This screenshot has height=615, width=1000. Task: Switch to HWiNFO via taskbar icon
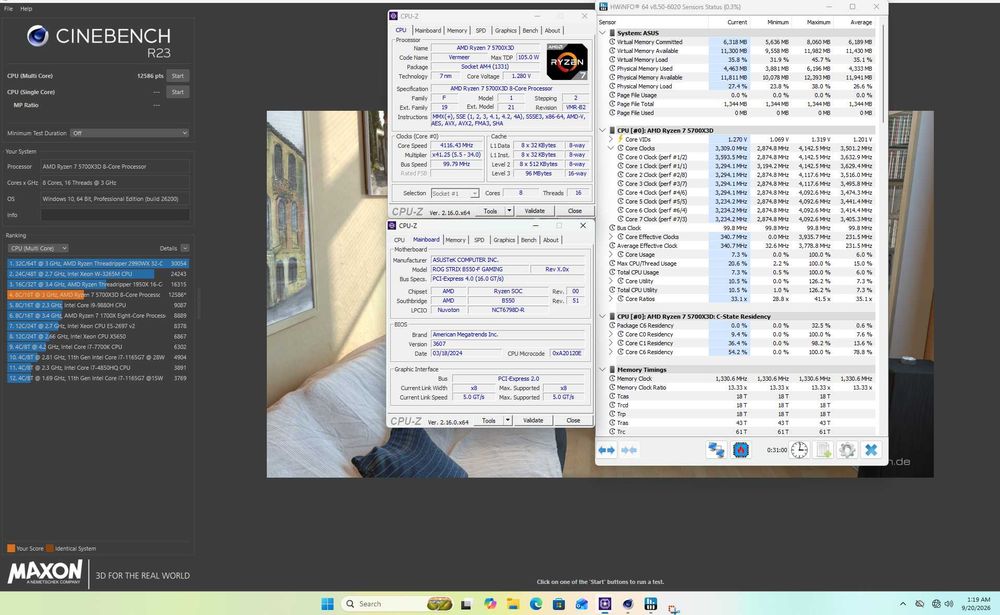coord(651,604)
